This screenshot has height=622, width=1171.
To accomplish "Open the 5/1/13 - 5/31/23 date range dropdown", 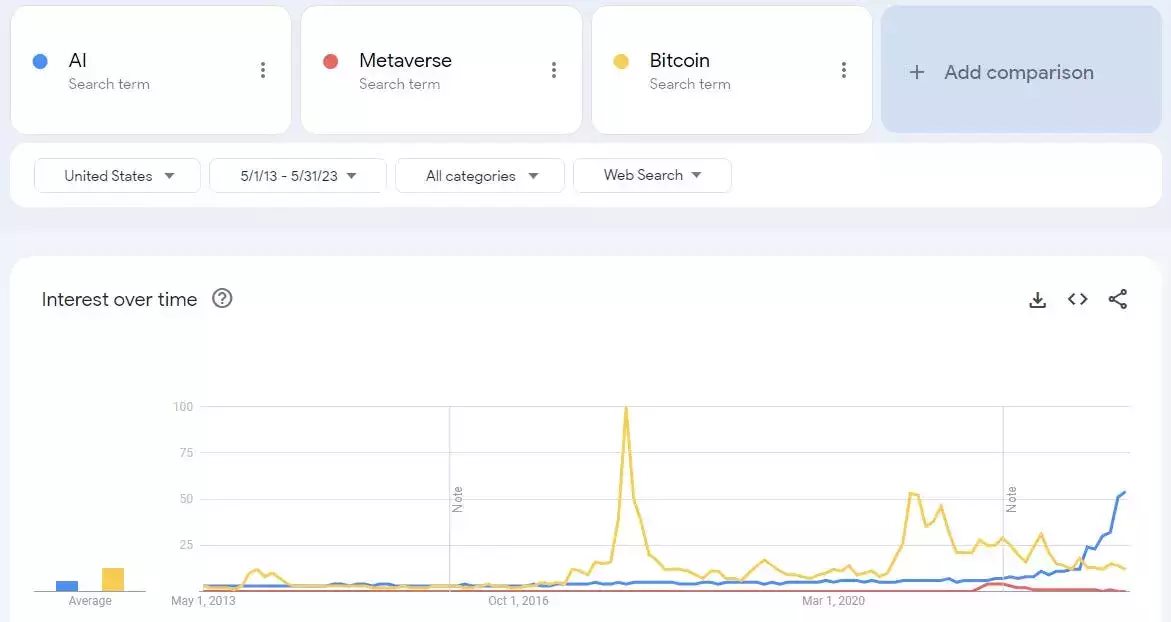I will click(298, 176).
